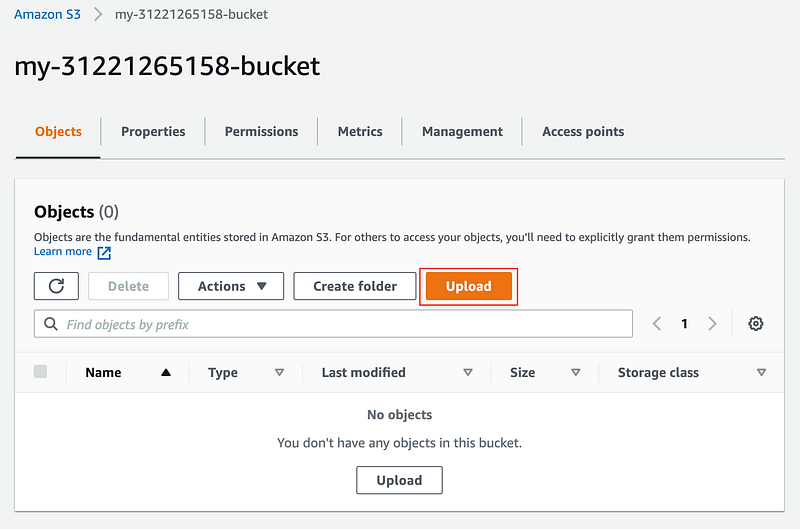Open the Permissions tab

coord(261,131)
